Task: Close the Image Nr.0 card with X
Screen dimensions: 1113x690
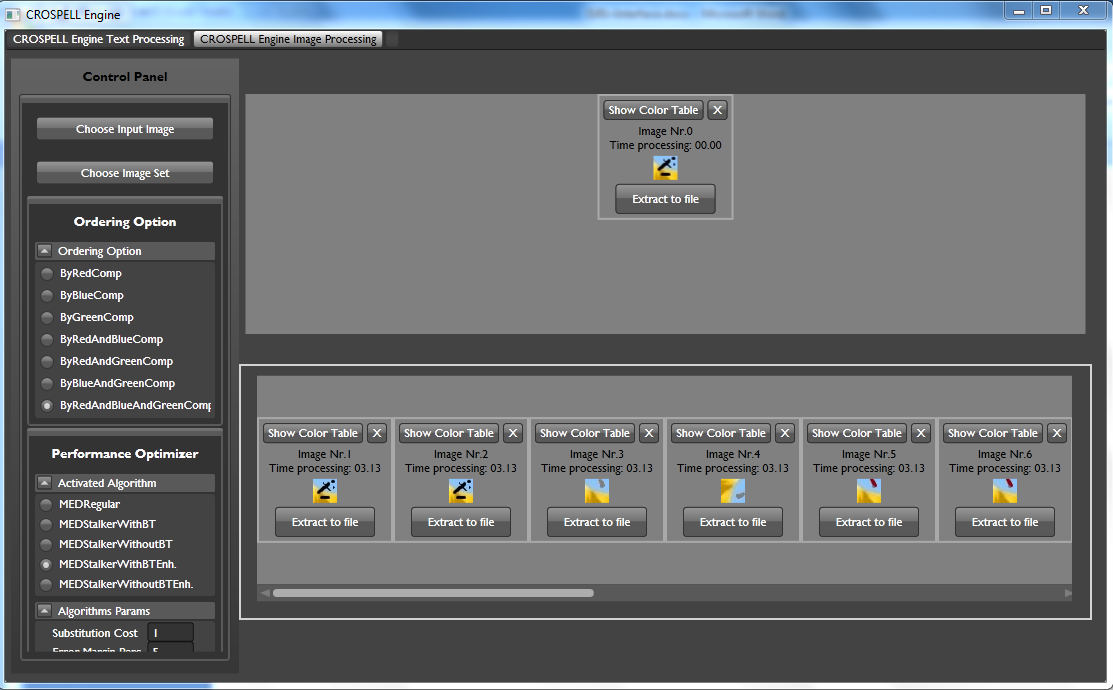Action: click(x=717, y=110)
